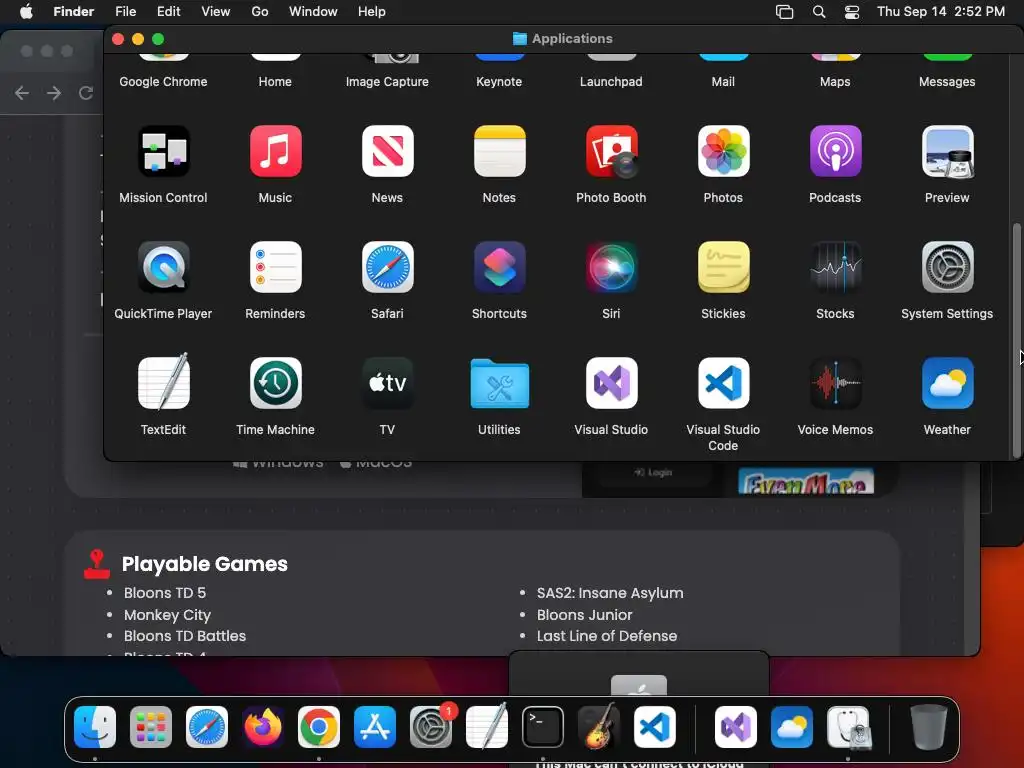The image size is (1024, 768).
Task: Open System Settings in Applications window
Action: coord(948,267)
